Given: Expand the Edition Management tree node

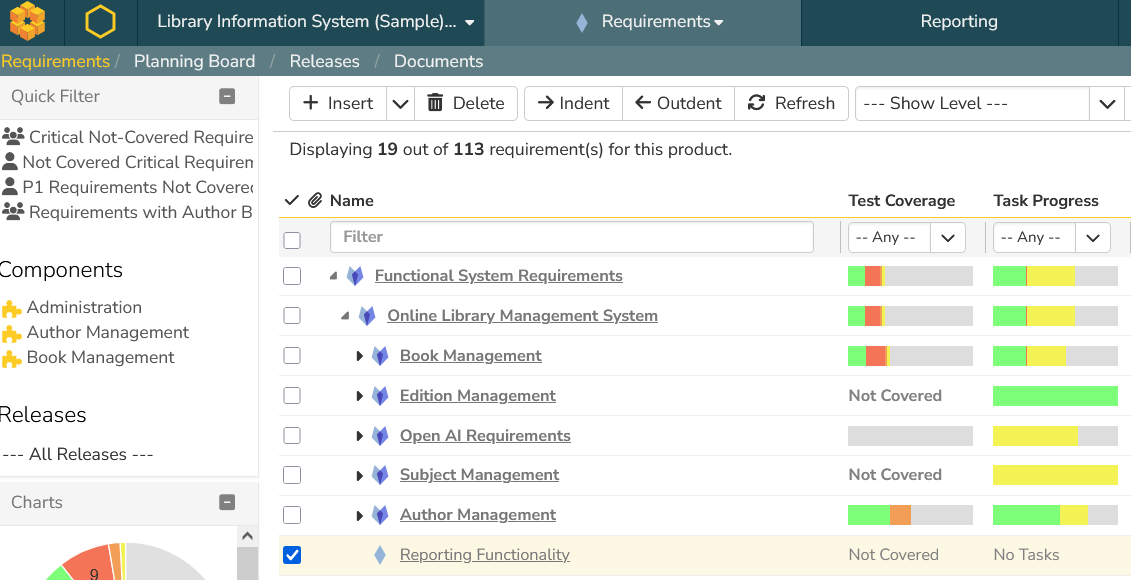Looking at the screenshot, I should [x=360, y=396].
